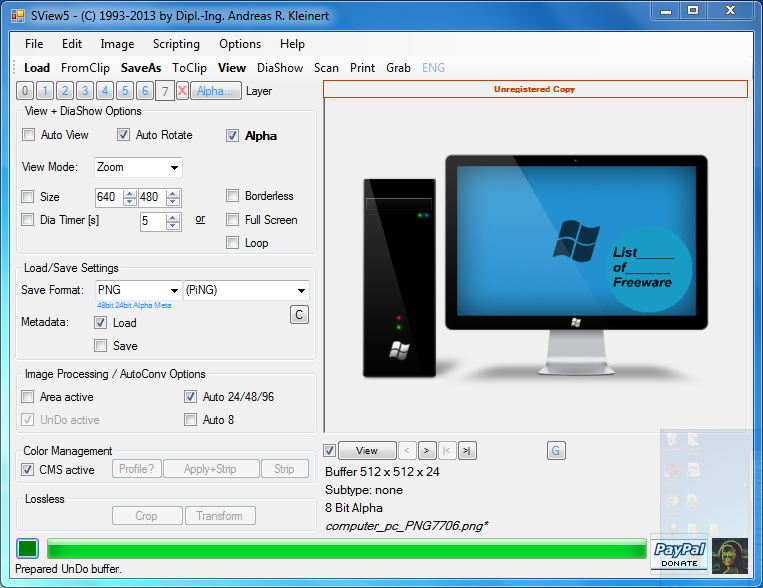The width and height of the screenshot is (763, 588).
Task: Select layer button 0
Action: click(x=25, y=91)
